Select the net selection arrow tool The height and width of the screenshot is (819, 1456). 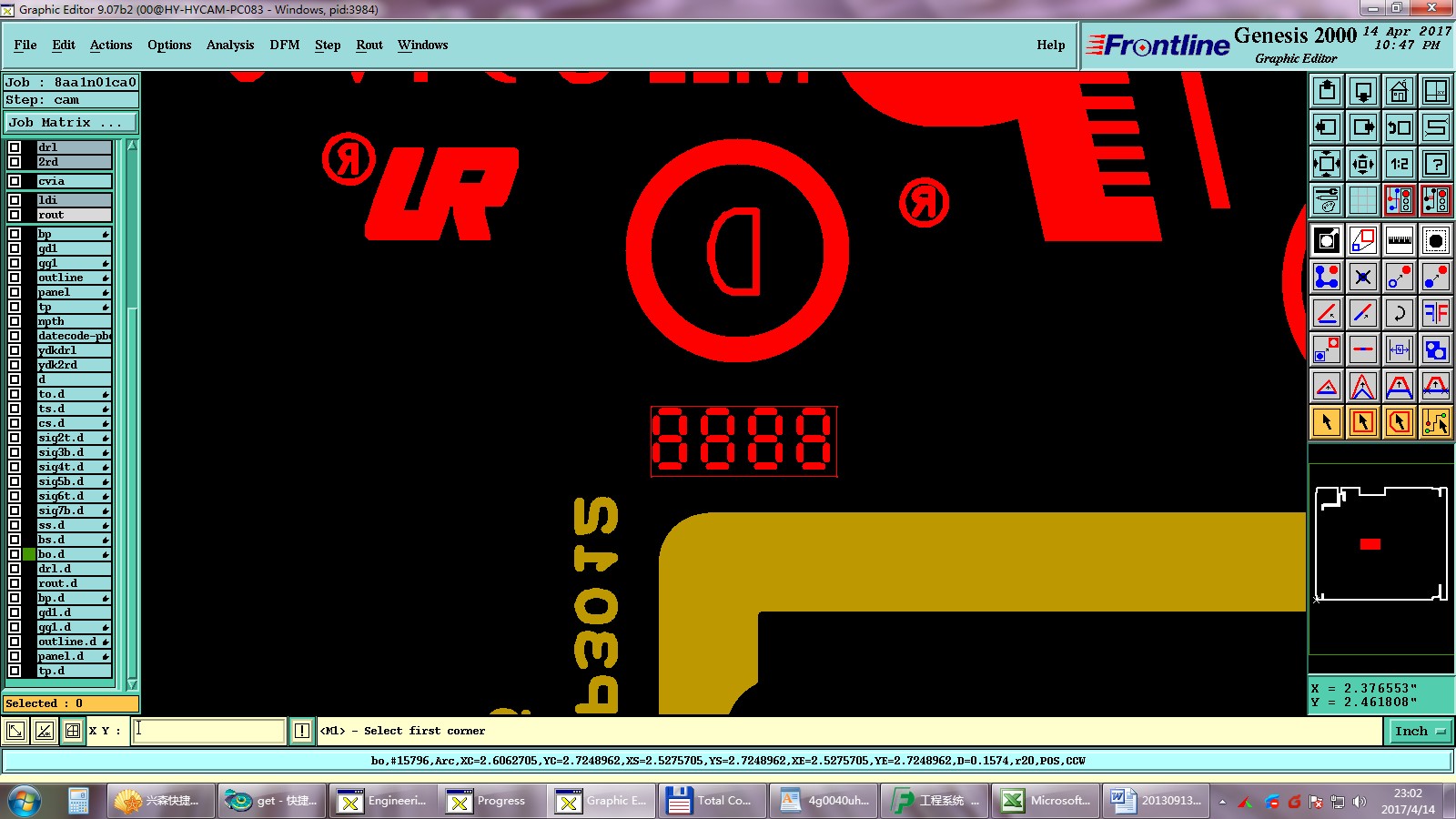pos(1436,422)
